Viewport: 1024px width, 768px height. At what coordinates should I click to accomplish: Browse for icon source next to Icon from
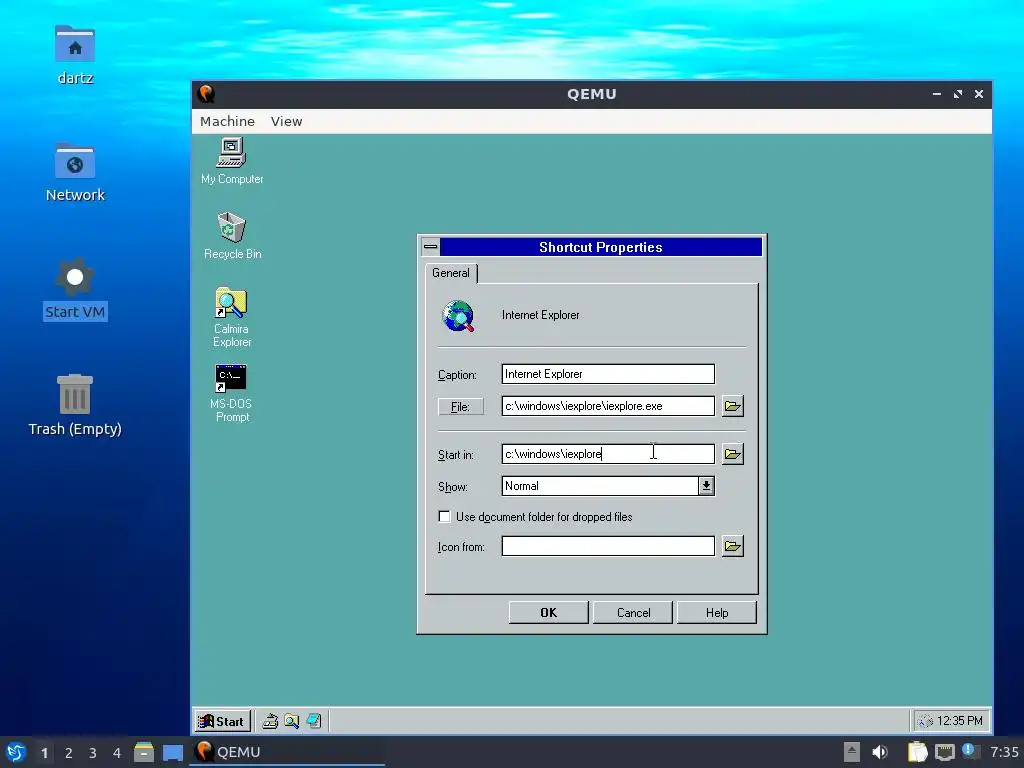pyautogui.click(x=733, y=546)
